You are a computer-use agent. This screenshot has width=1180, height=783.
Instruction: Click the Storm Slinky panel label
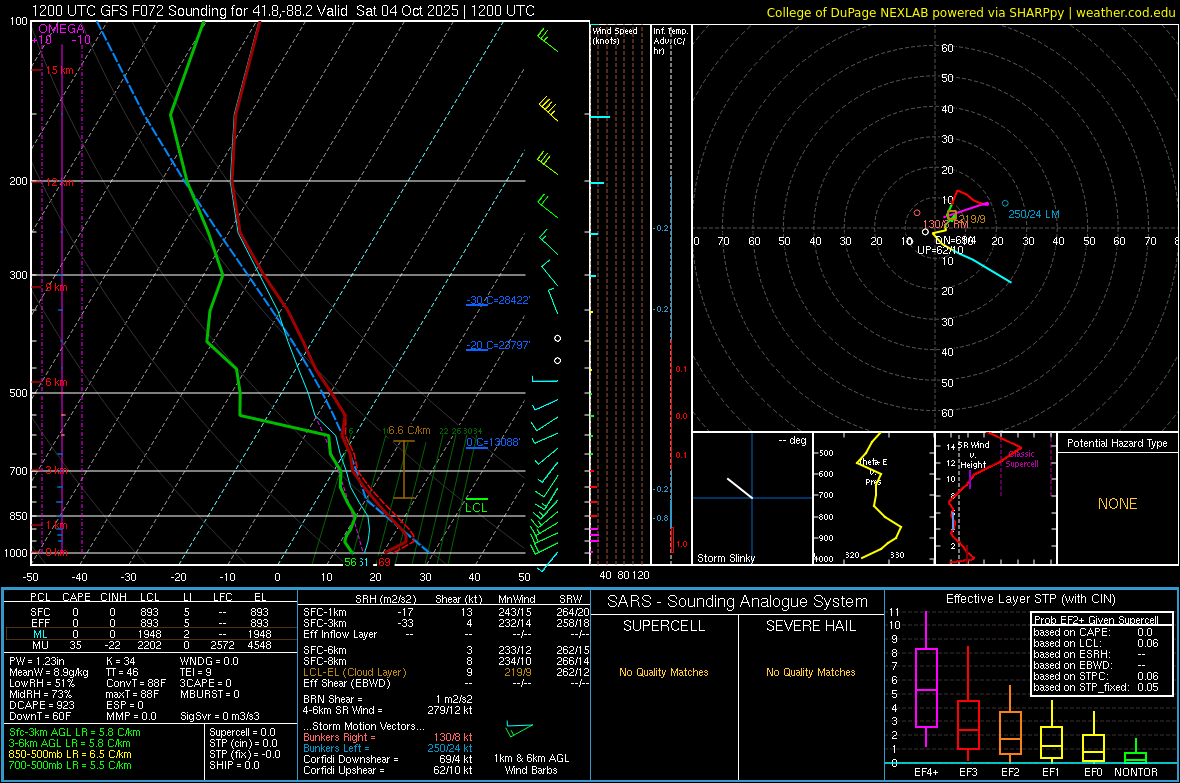pos(725,558)
